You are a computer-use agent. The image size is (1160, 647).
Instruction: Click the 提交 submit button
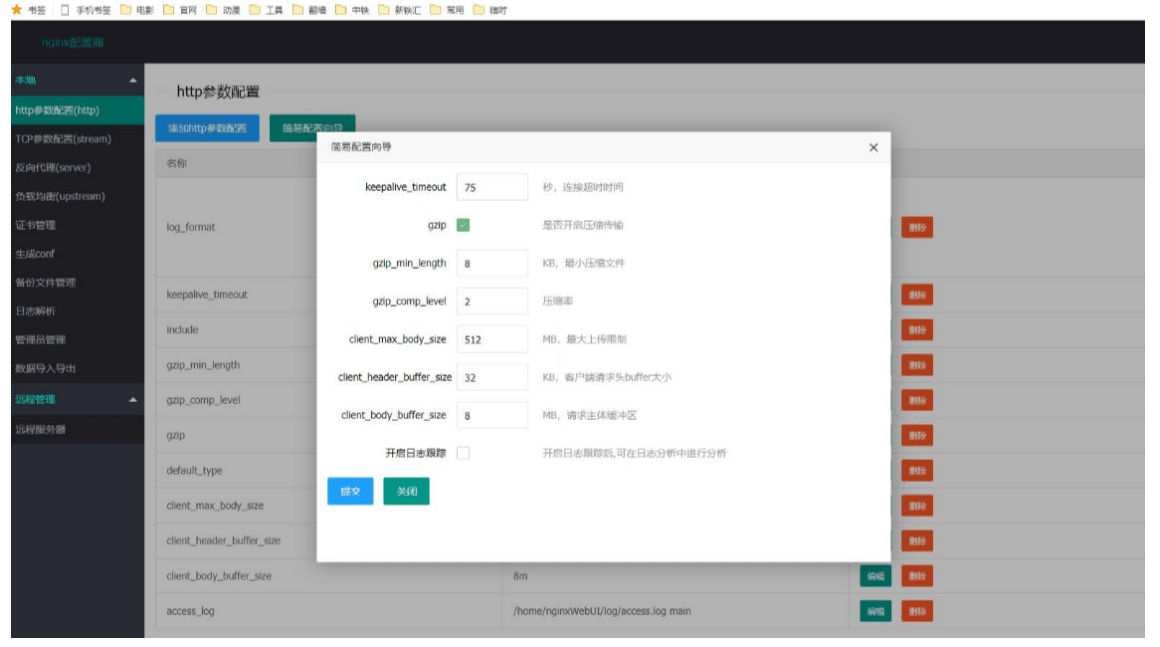pos(350,490)
